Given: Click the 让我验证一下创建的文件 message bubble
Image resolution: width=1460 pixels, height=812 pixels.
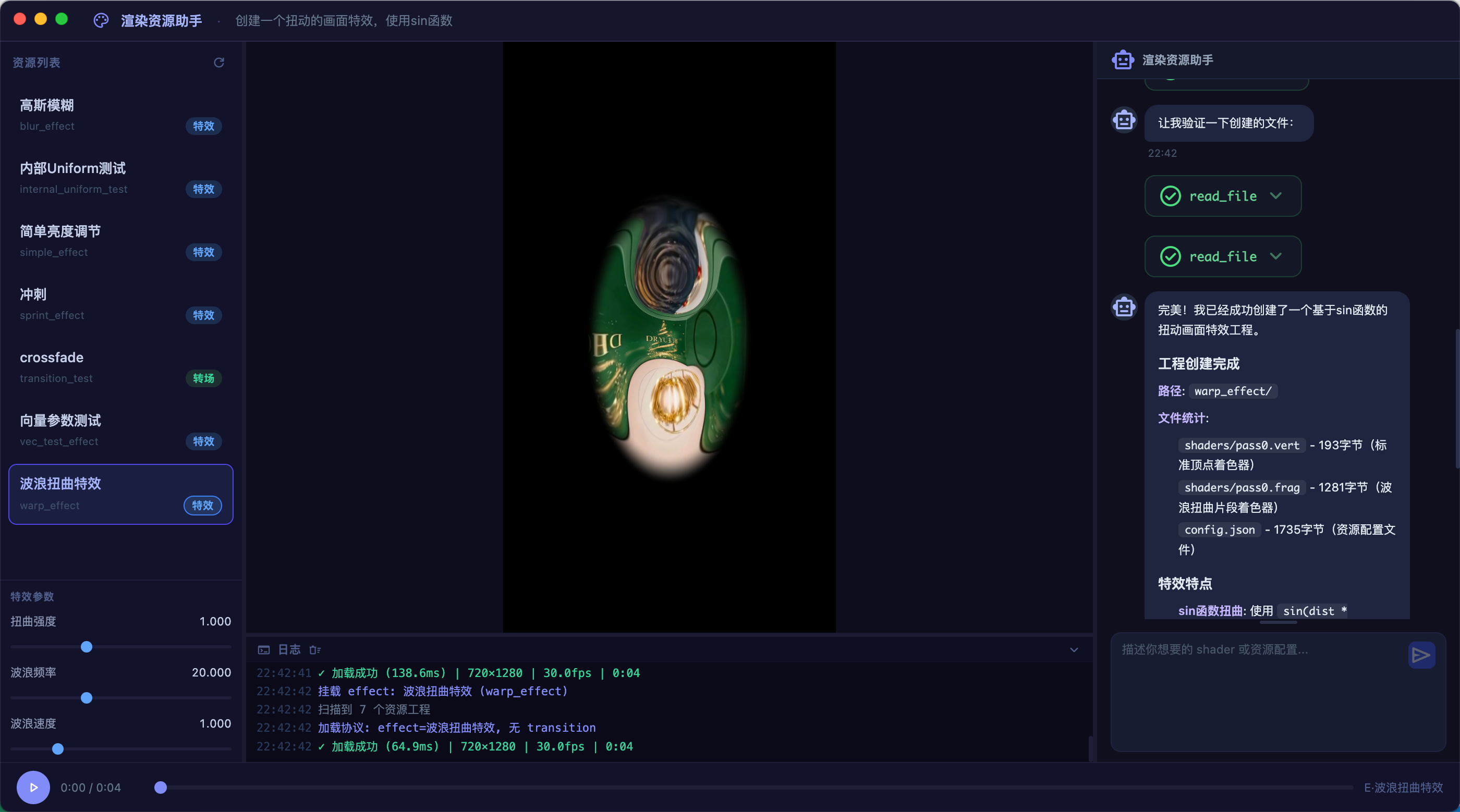Looking at the screenshot, I should click(x=1229, y=123).
